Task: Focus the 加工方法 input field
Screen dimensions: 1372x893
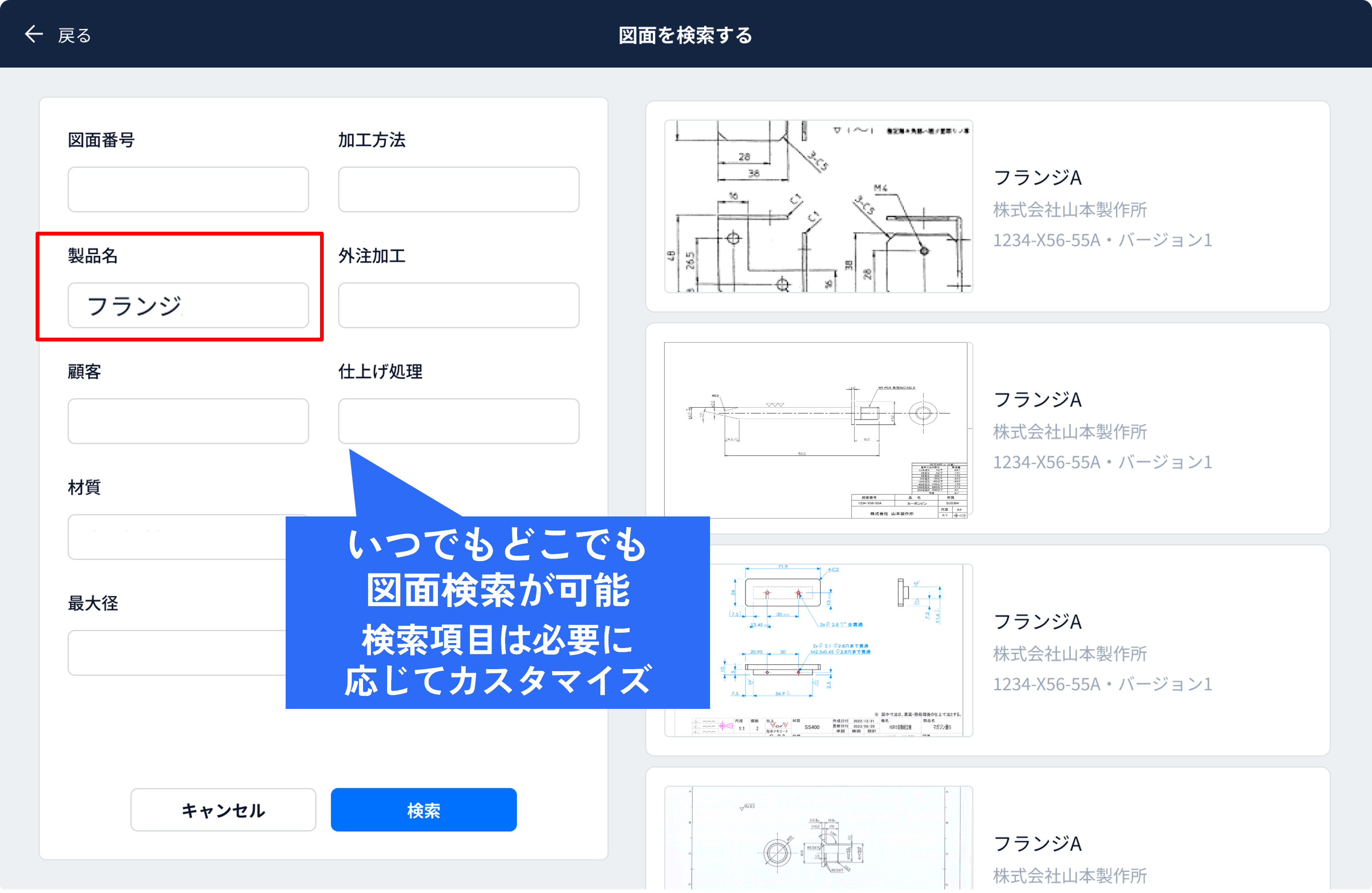Action: point(458,190)
